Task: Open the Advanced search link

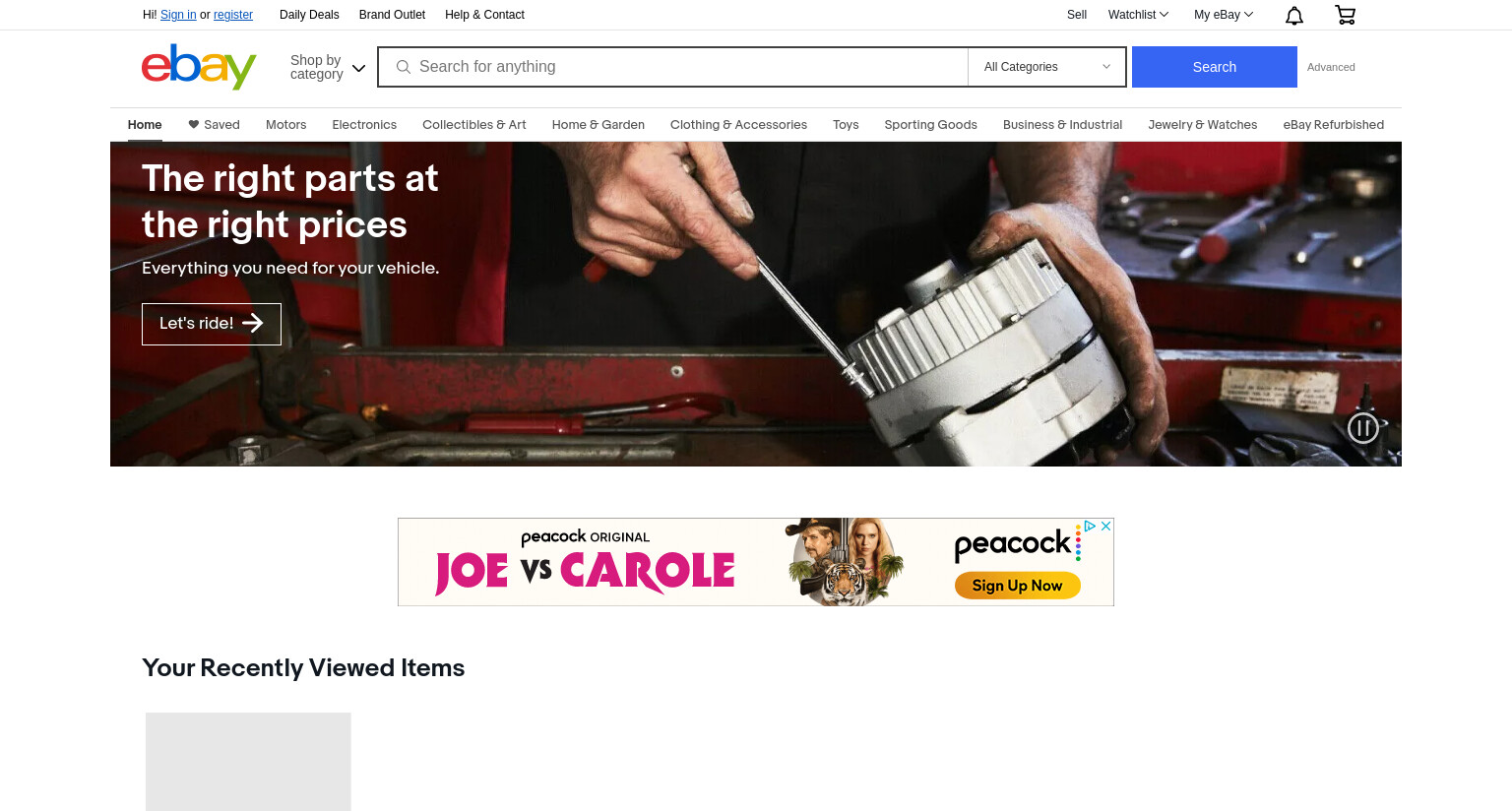Action: coord(1331,67)
